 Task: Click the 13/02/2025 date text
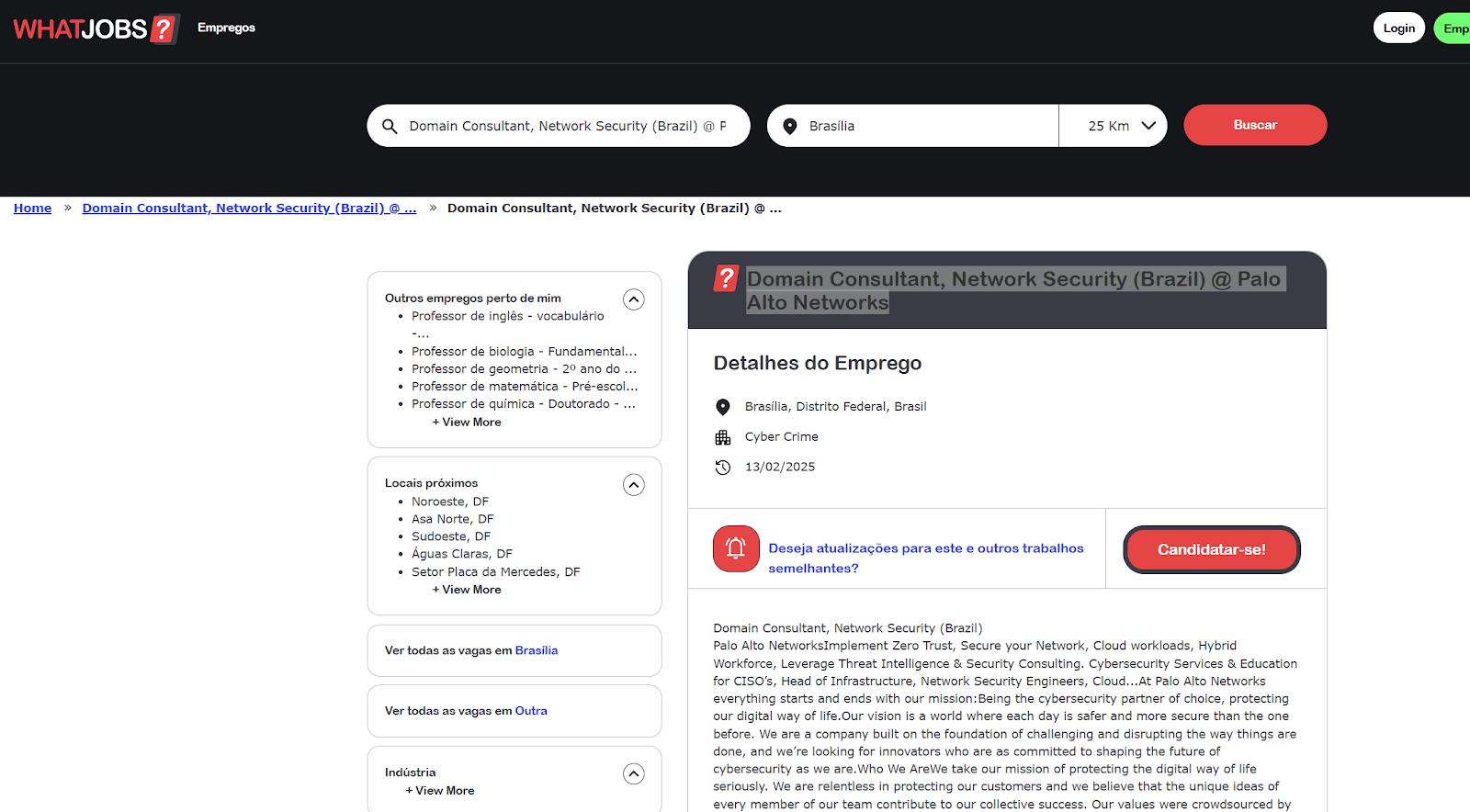(x=780, y=467)
